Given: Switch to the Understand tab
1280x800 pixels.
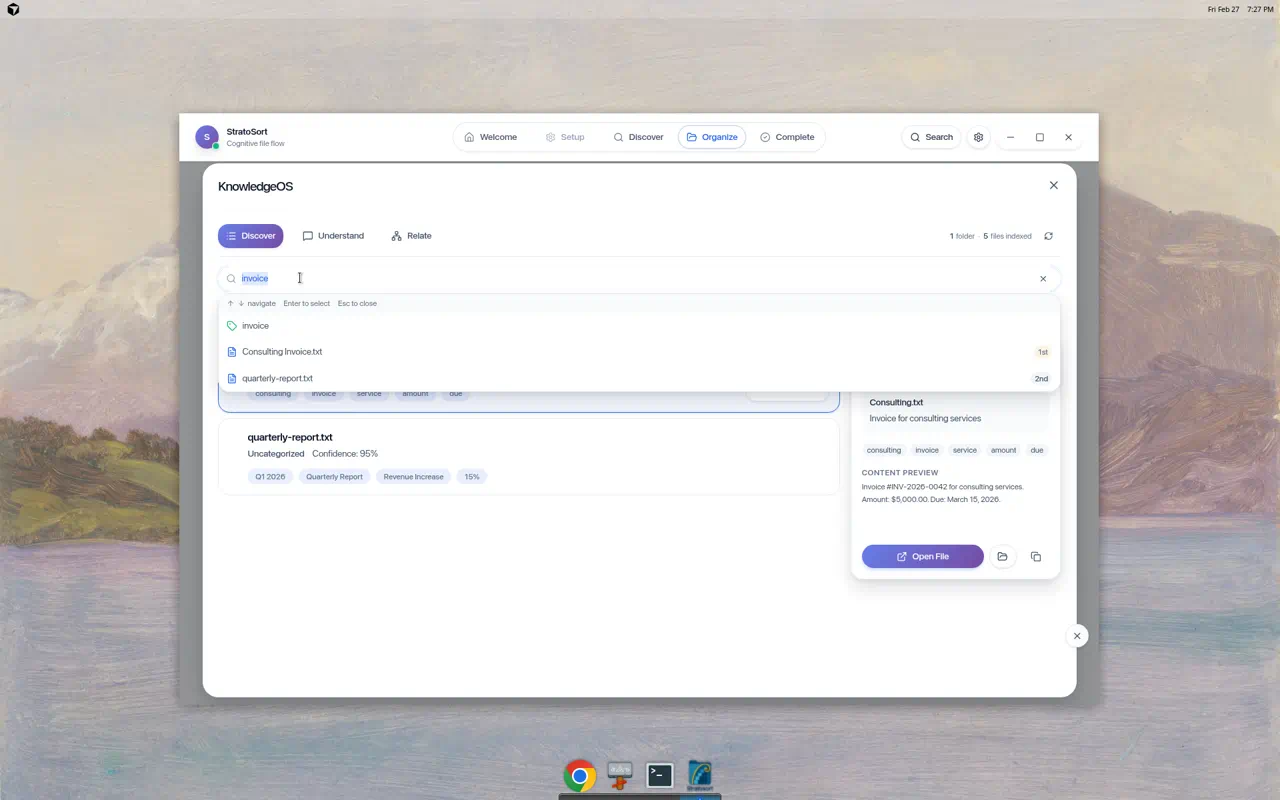Looking at the screenshot, I should (333, 235).
